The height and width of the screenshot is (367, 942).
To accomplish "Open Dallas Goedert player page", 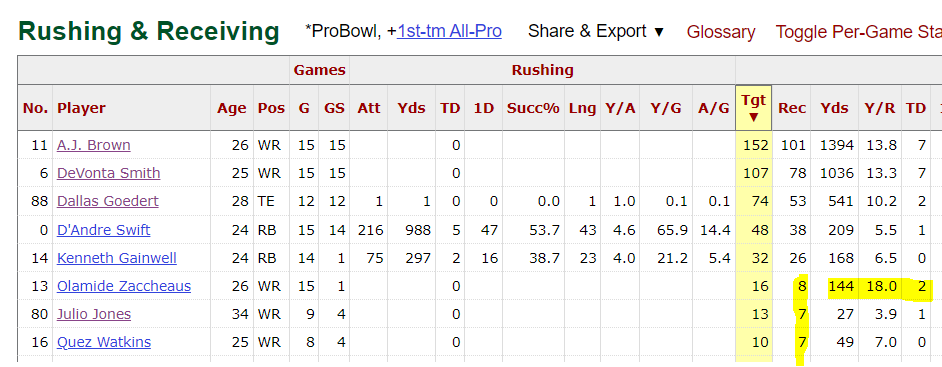I will 108,201.
